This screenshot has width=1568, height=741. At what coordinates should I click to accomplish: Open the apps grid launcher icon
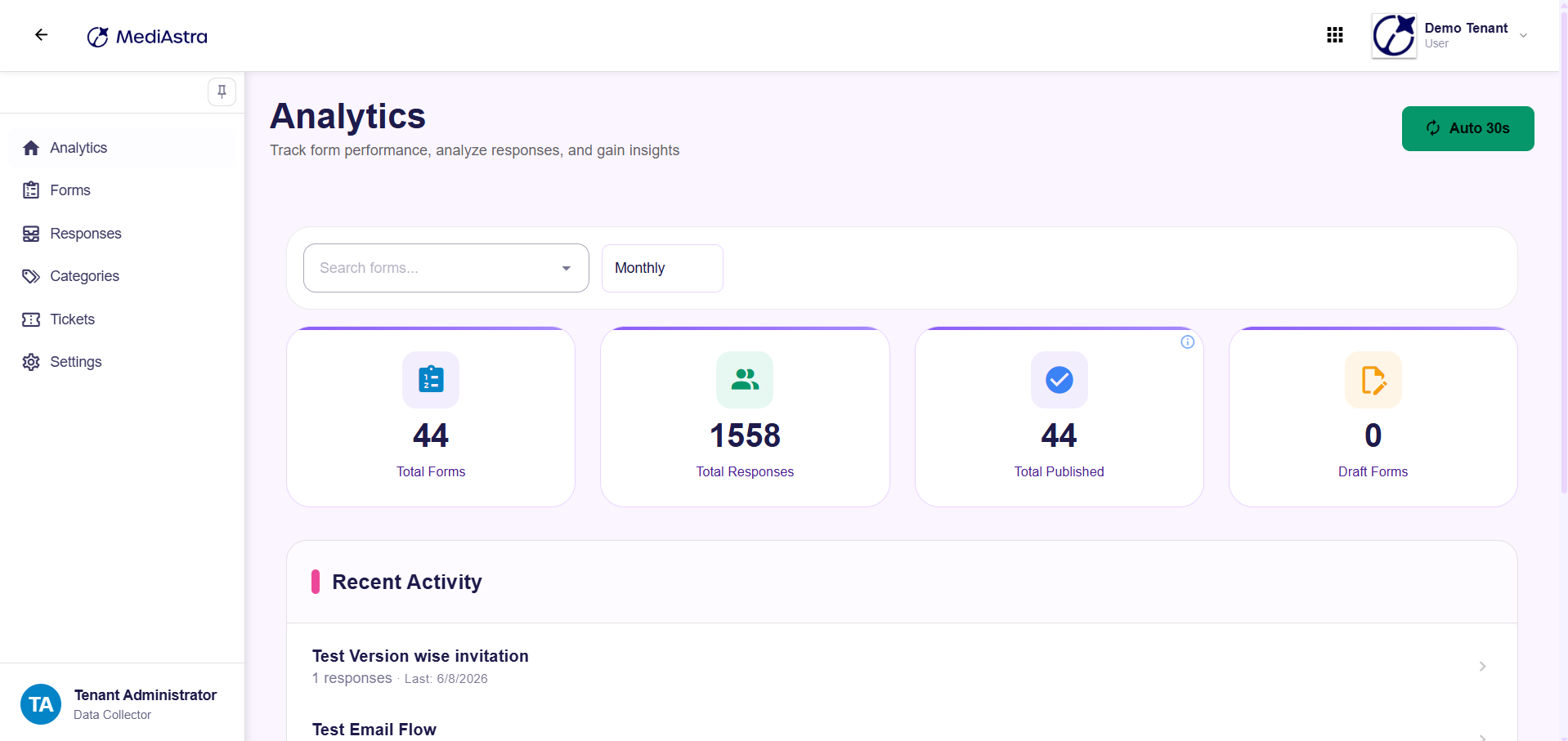click(1335, 35)
